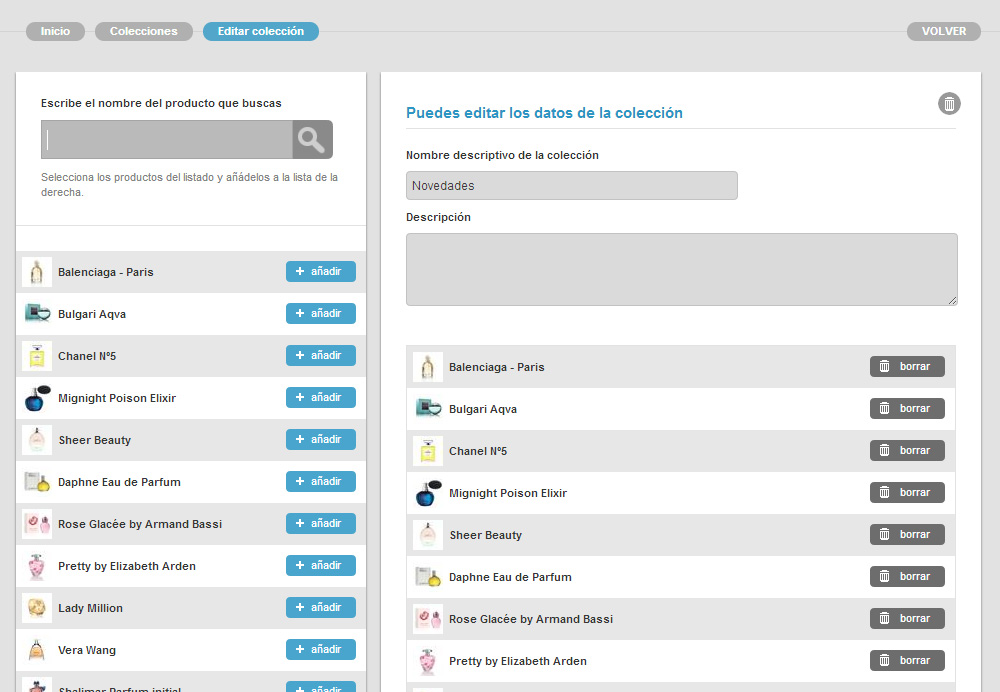This screenshot has width=1000, height=692.
Task: Click the Mignight Poison Elixir thumbnail in the left list
Action: pos(37,398)
